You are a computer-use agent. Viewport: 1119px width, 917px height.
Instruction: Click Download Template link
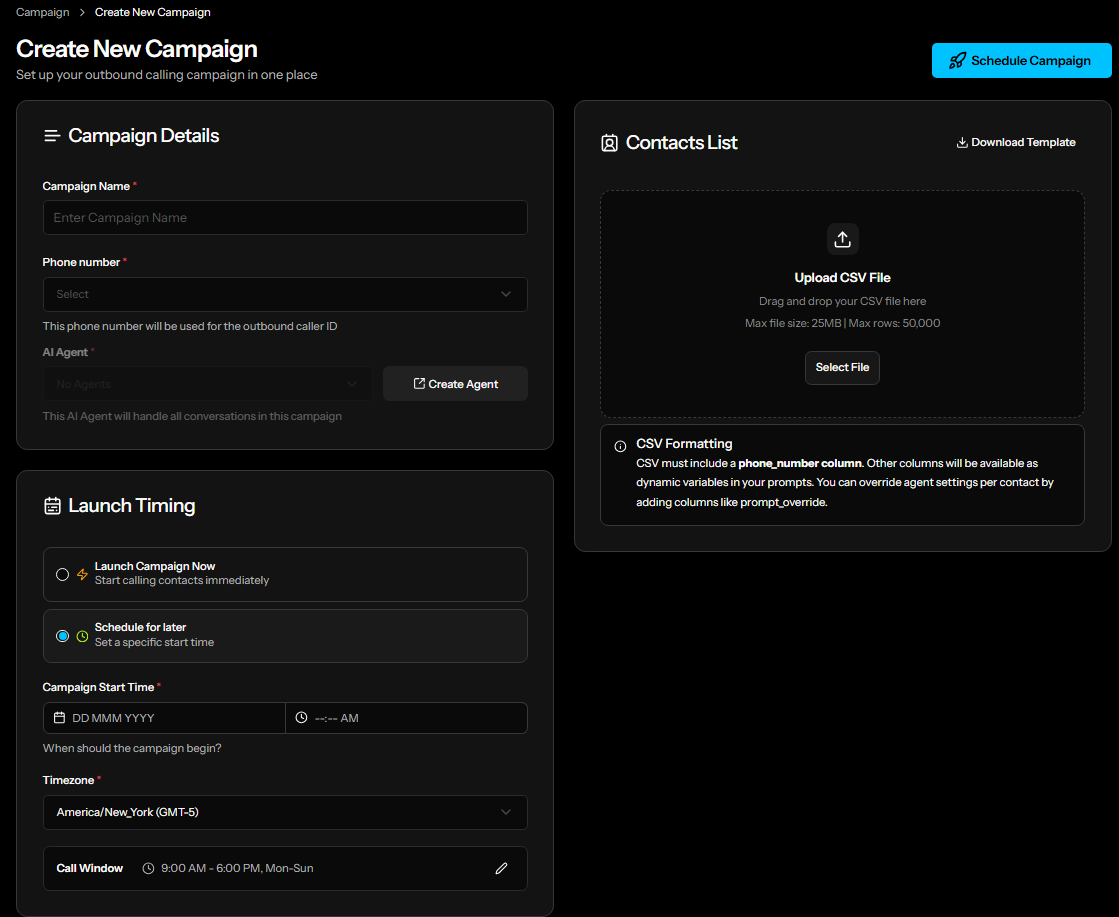pyautogui.click(x=1015, y=142)
